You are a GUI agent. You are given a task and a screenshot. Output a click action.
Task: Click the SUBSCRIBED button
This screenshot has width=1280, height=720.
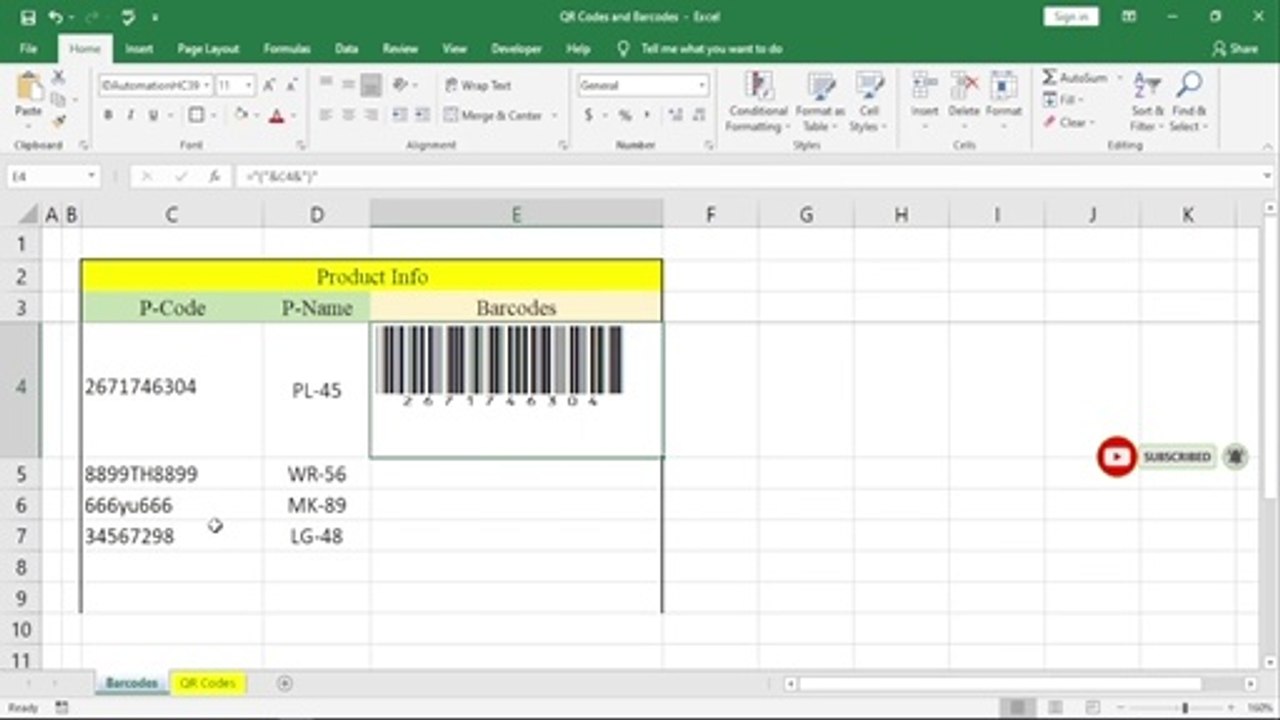point(1177,457)
